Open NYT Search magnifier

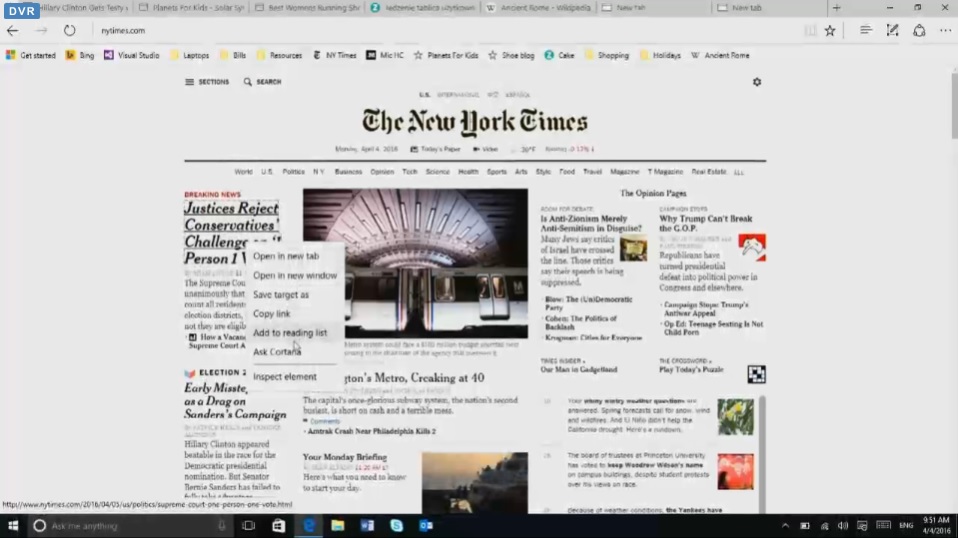[263, 82]
